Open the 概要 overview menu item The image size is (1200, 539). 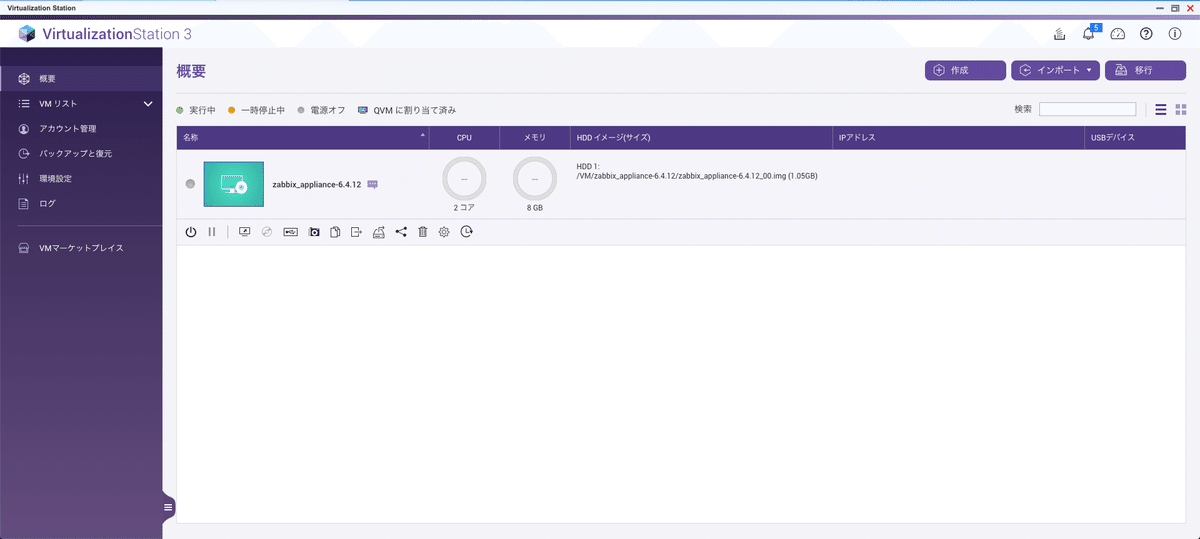tap(81, 79)
